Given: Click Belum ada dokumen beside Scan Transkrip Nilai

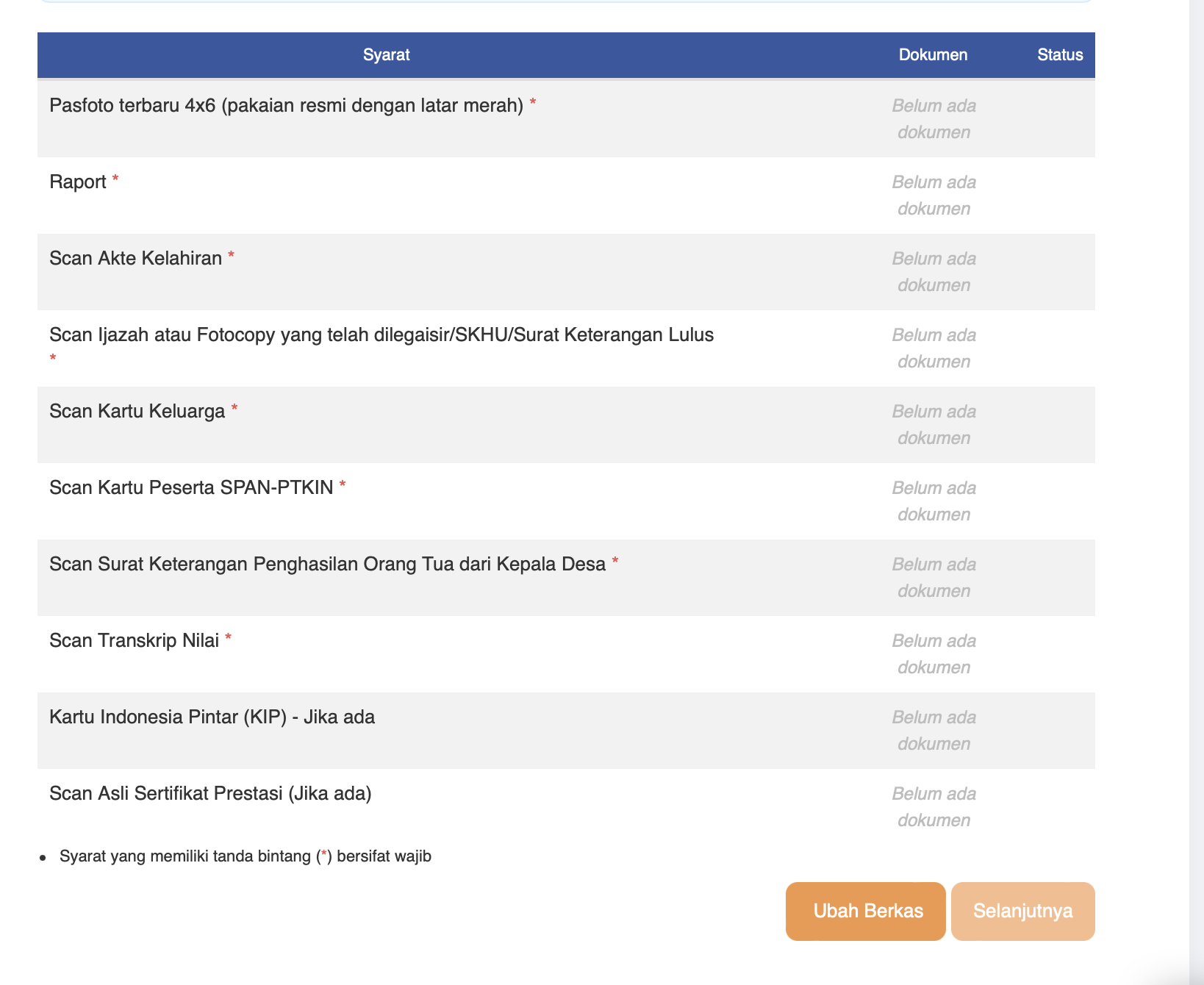Looking at the screenshot, I should click(x=934, y=653).
